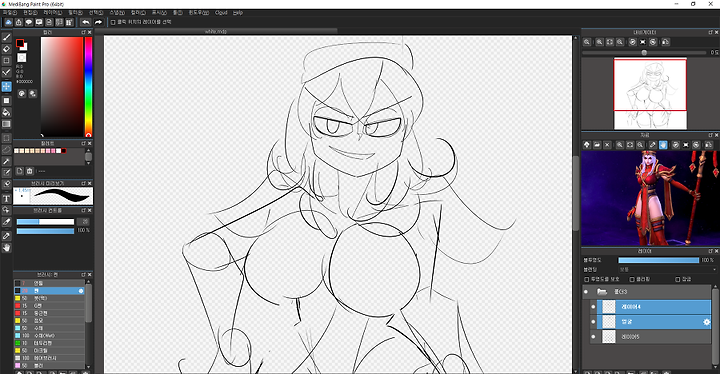Open settings gear on the 얼굴 layer
This screenshot has width=720, height=374.
pyautogui.click(x=707, y=322)
